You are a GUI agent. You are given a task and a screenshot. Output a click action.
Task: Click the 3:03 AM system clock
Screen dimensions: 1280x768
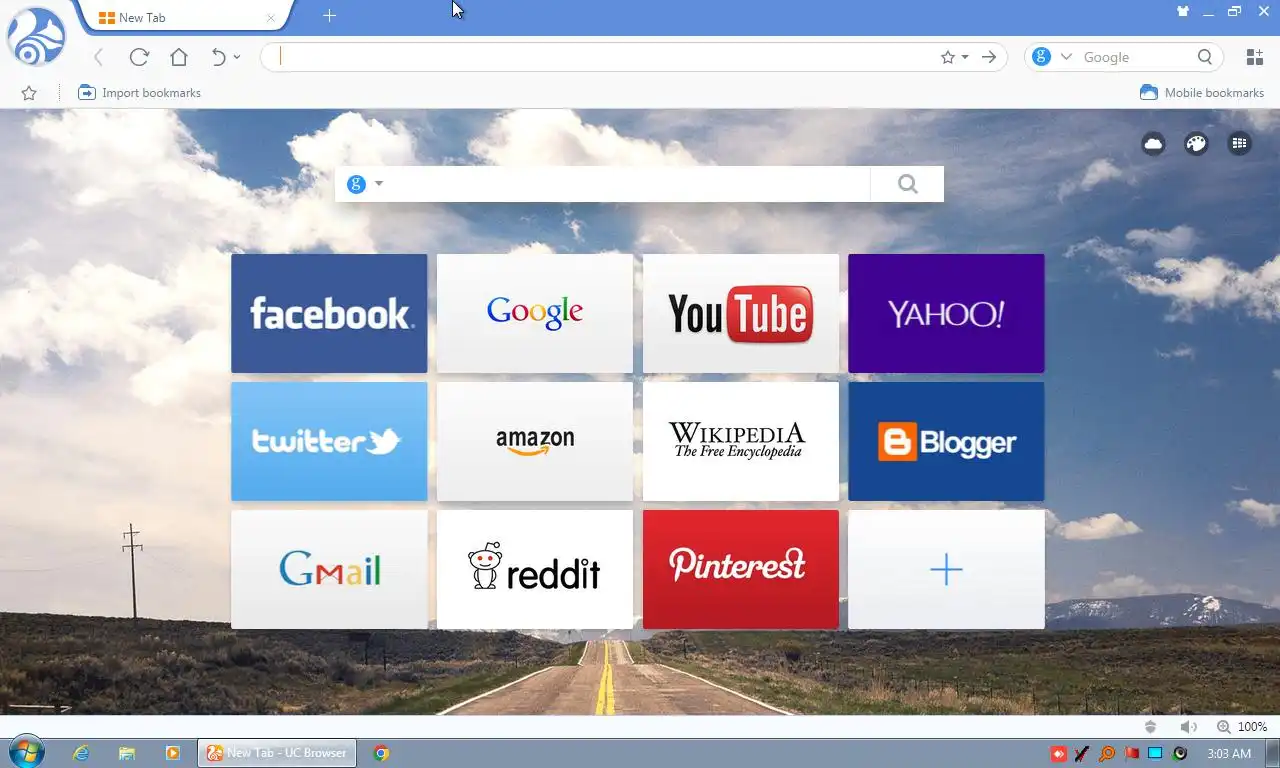[x=1229, y=753]
